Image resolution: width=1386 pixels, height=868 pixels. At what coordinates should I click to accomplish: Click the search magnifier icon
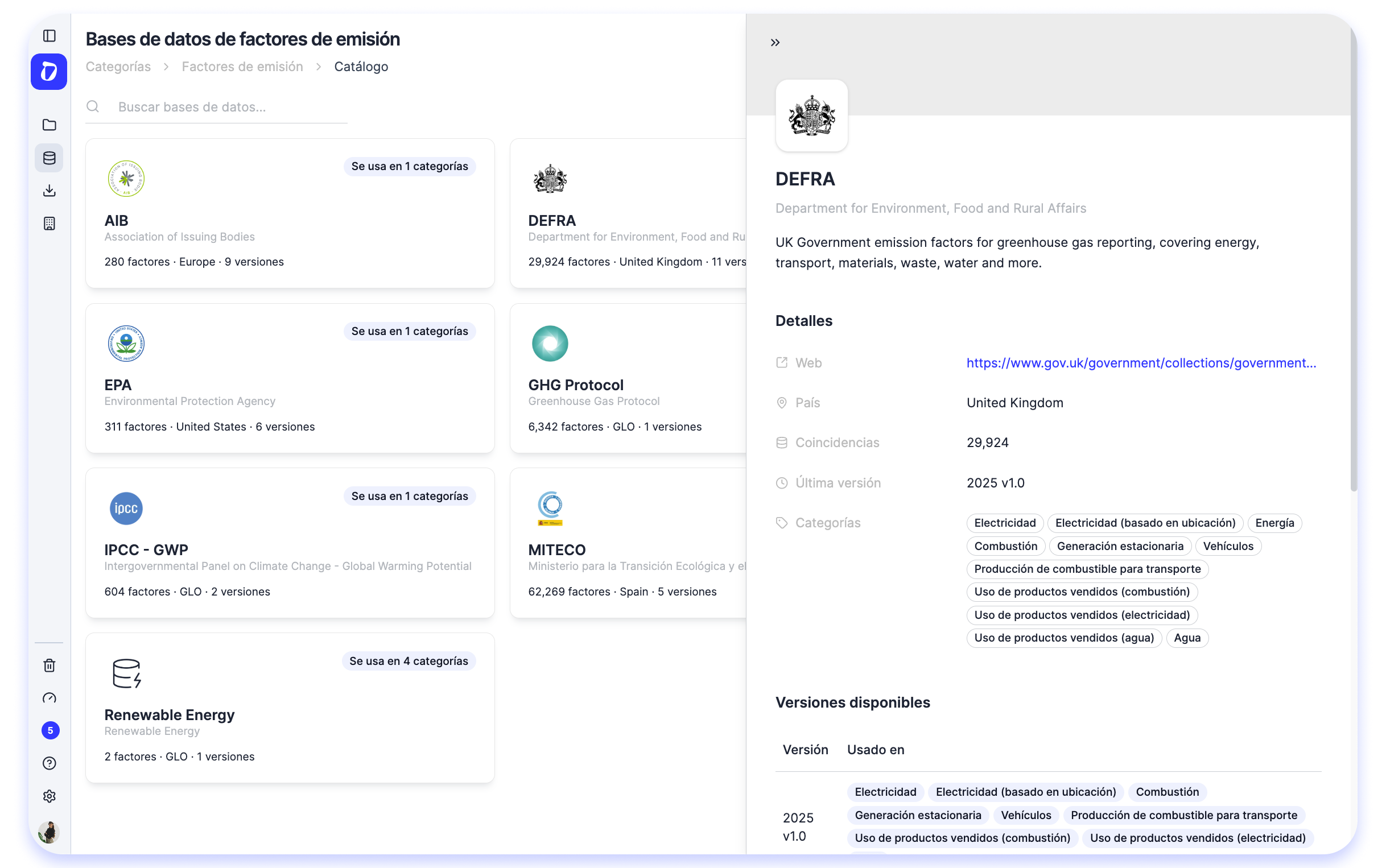[x=92, y=106]
